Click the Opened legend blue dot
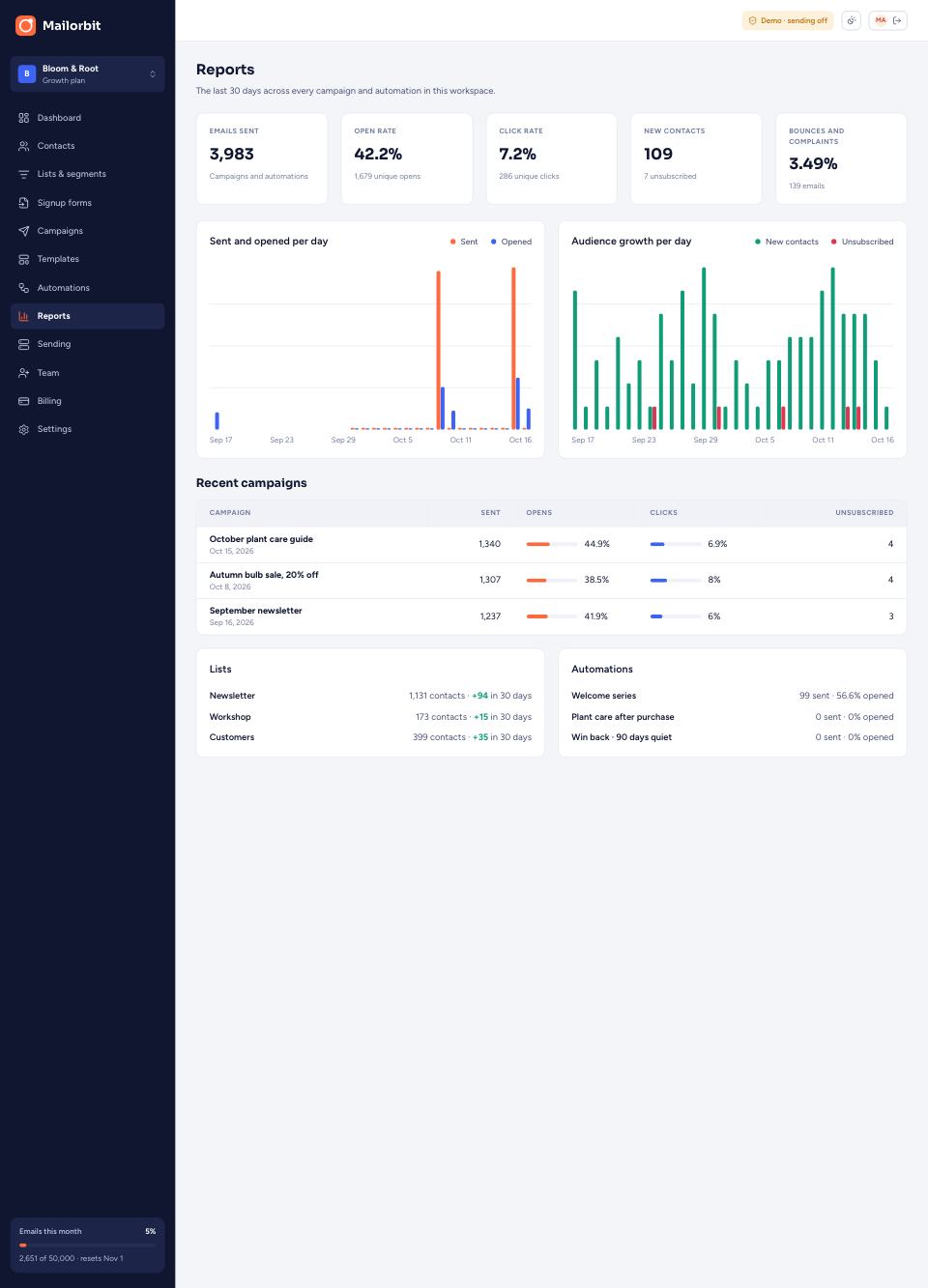 [x=493, y=242]
